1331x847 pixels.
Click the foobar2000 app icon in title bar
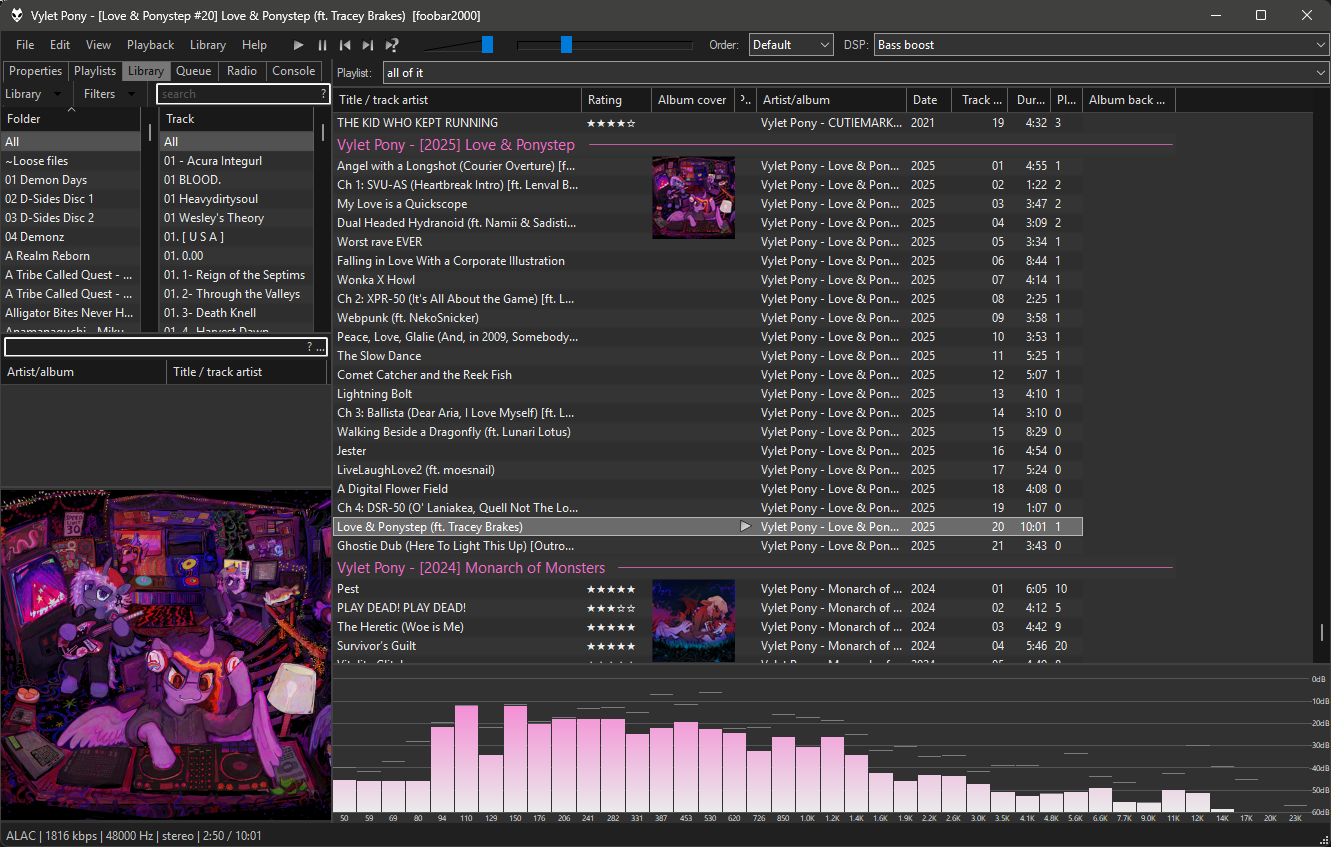point(16,15)
